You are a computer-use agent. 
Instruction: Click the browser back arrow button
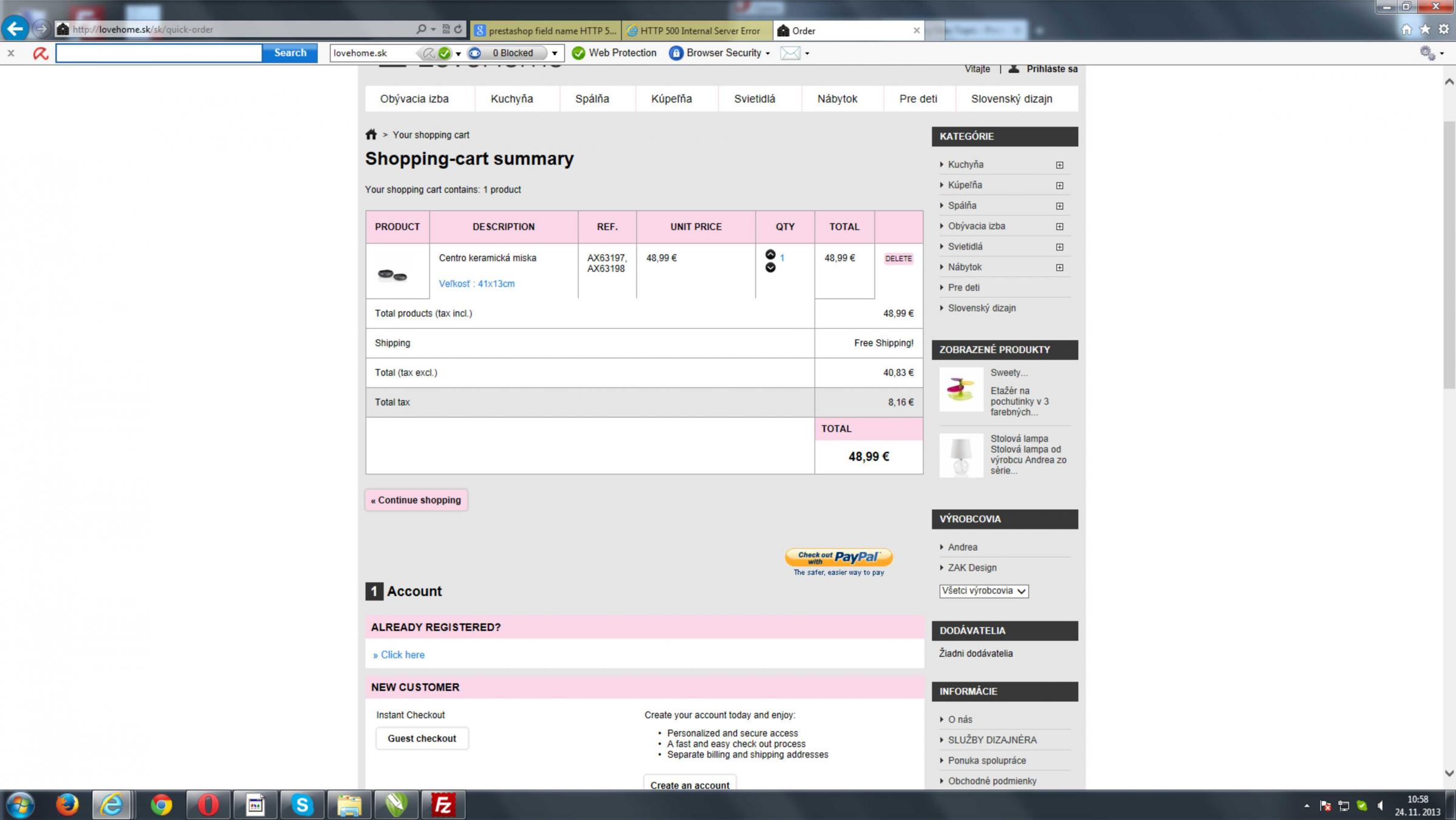coord(15,29)
